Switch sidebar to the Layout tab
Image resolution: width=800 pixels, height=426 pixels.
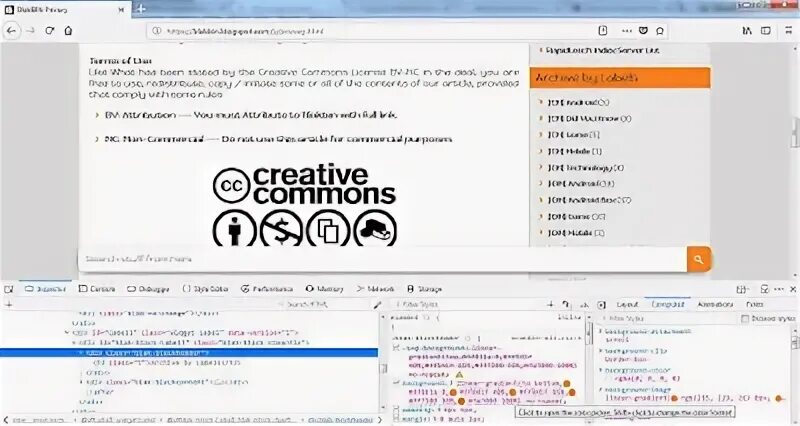pos(627,305)
